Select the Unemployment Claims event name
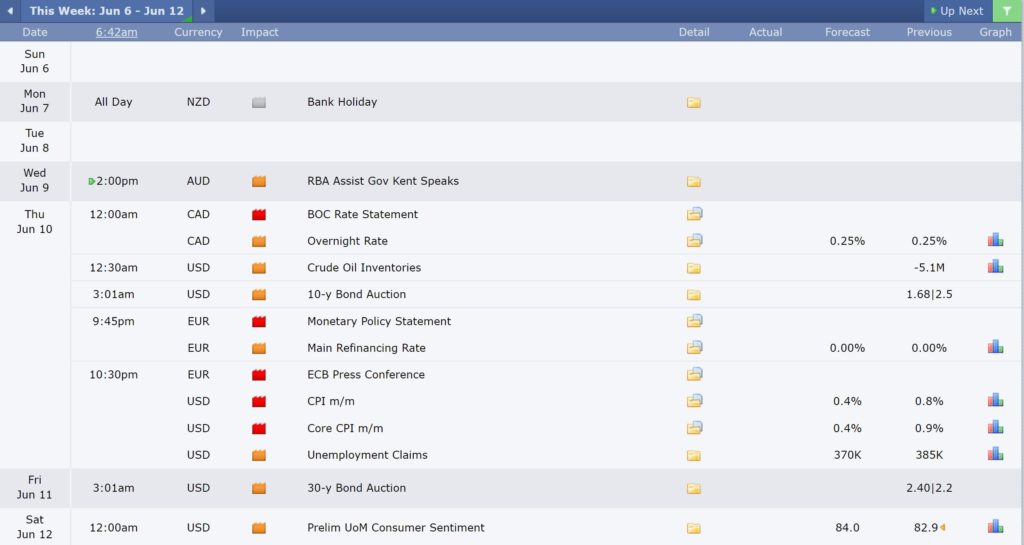 coord(367,455)
